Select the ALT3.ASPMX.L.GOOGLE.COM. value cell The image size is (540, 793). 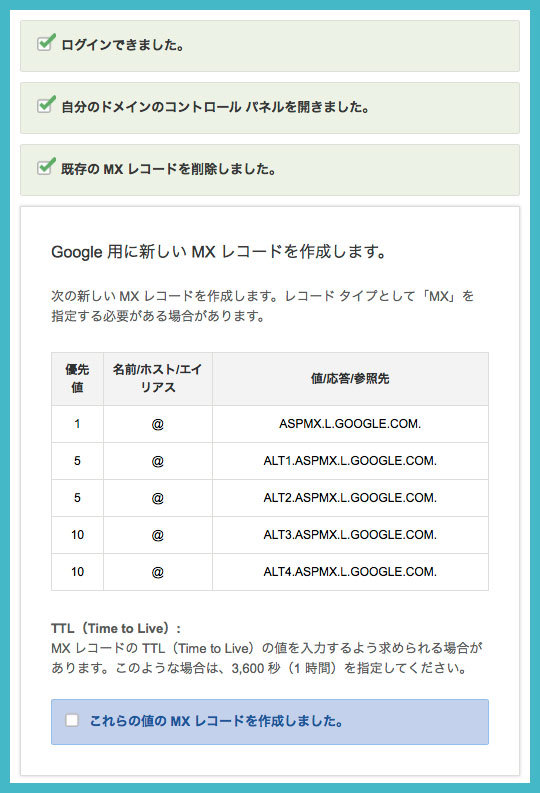point(350,535)
